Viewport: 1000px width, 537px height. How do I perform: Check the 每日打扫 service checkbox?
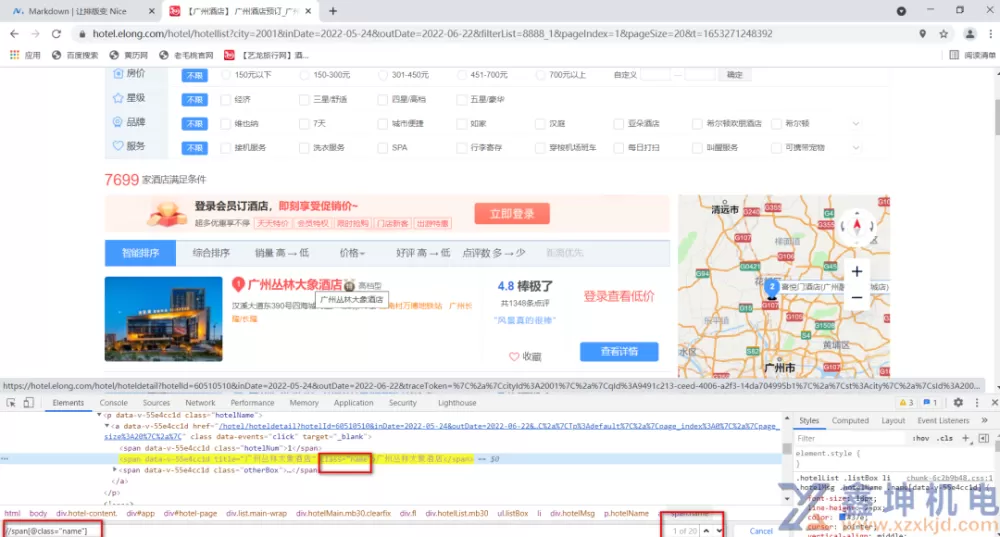tap(619, 148)
